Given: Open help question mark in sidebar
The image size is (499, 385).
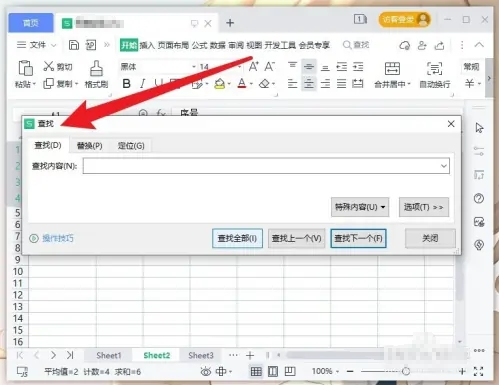Looking at the screenshot, I should point(479,199).
